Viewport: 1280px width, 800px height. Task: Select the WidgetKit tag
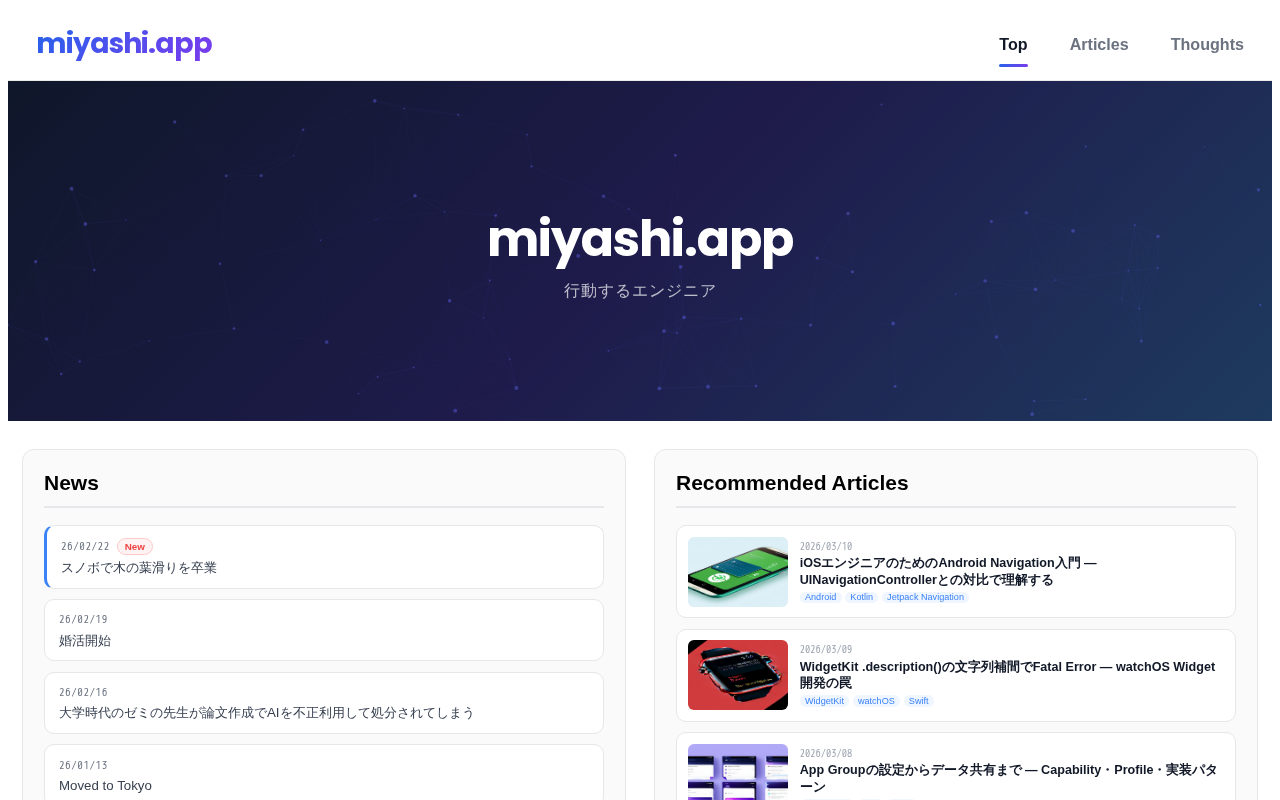pyautogui.click(x=825, y=701)
